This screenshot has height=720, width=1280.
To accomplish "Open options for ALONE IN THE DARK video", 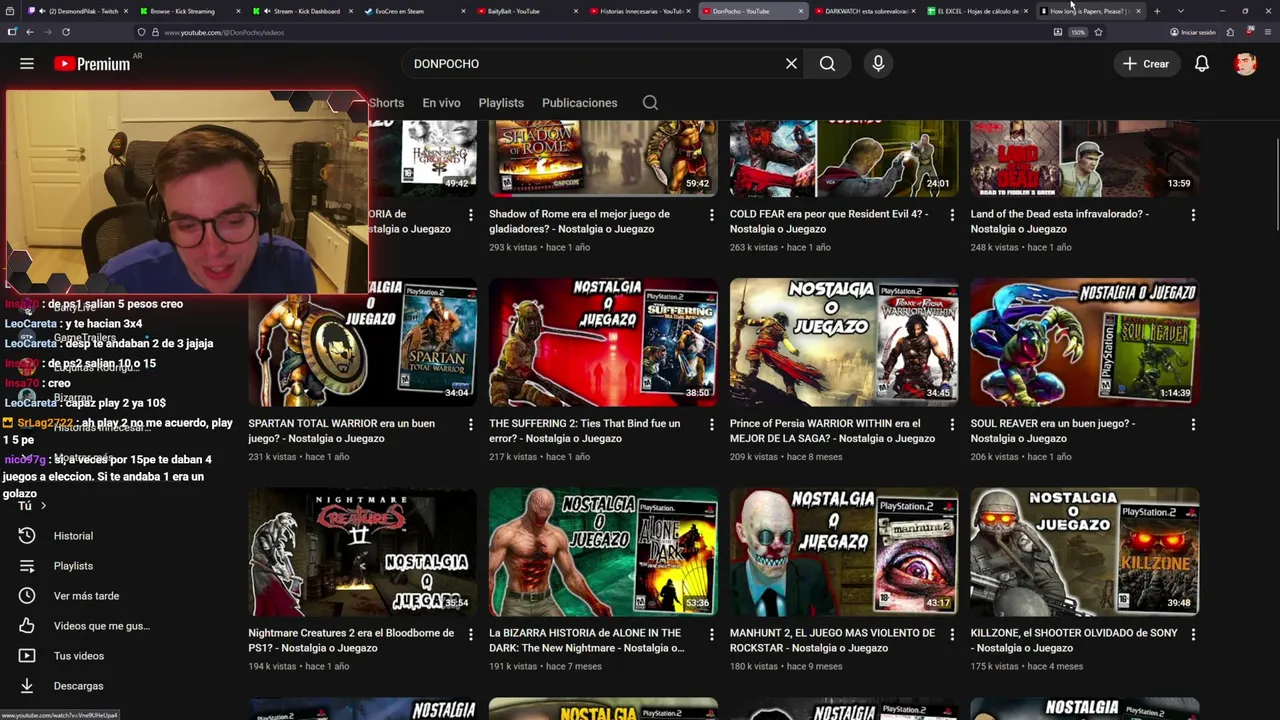I will (712, 634).
